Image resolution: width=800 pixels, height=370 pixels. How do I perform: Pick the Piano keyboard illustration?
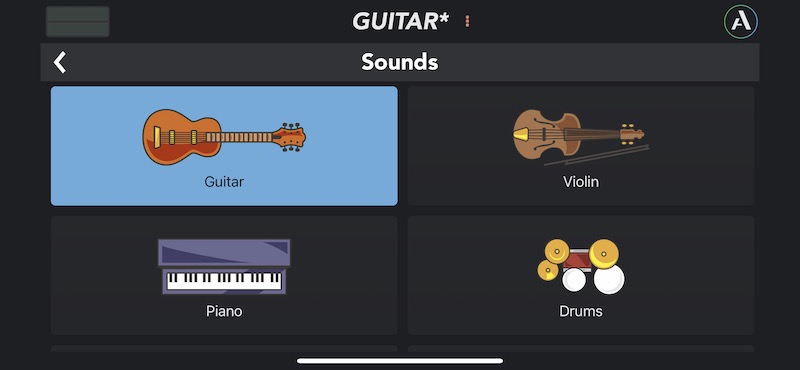point(224,266)
